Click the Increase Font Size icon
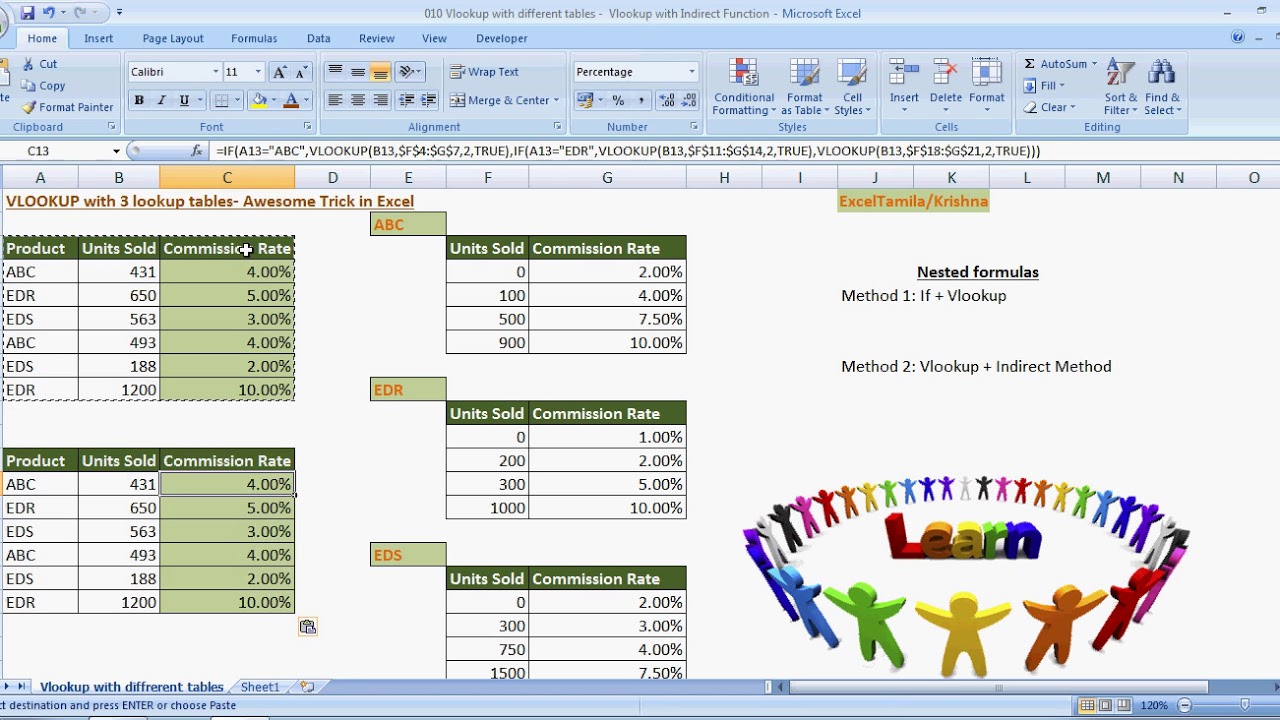Screen dimensions: 1280x720 280,72
